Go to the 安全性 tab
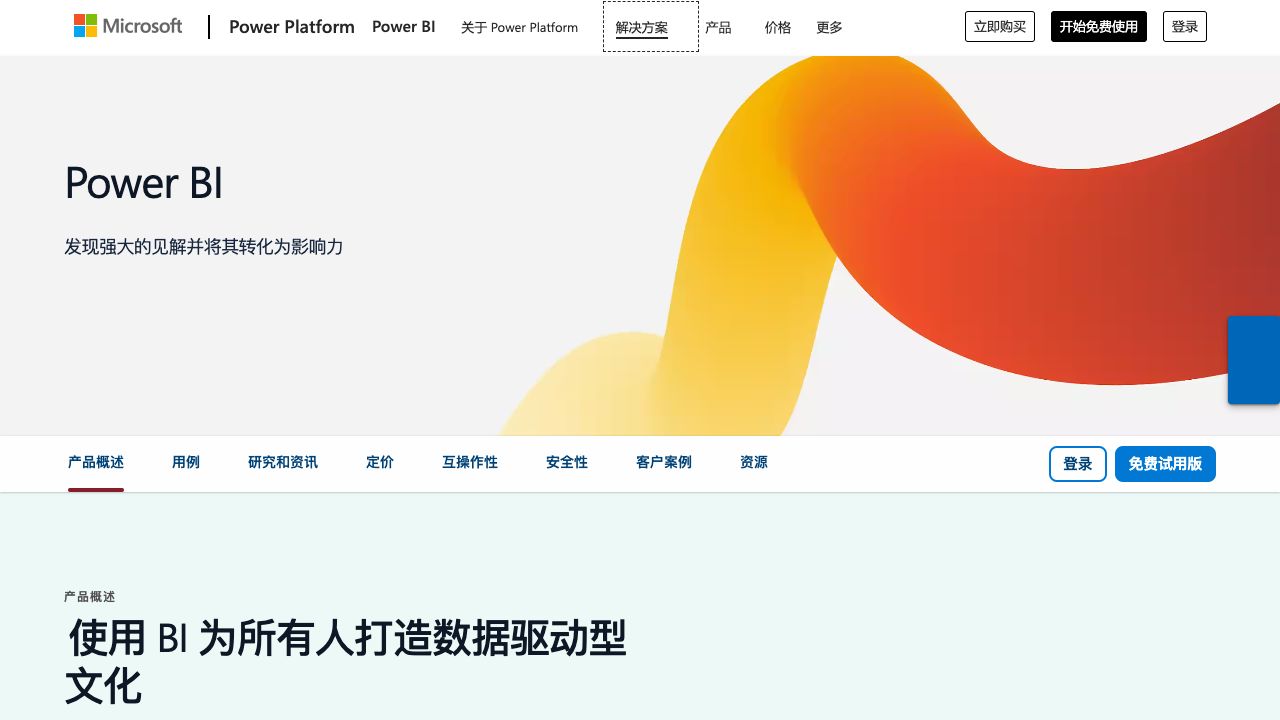Screen dimensions: 1280x720 click(x=567, y=462)
